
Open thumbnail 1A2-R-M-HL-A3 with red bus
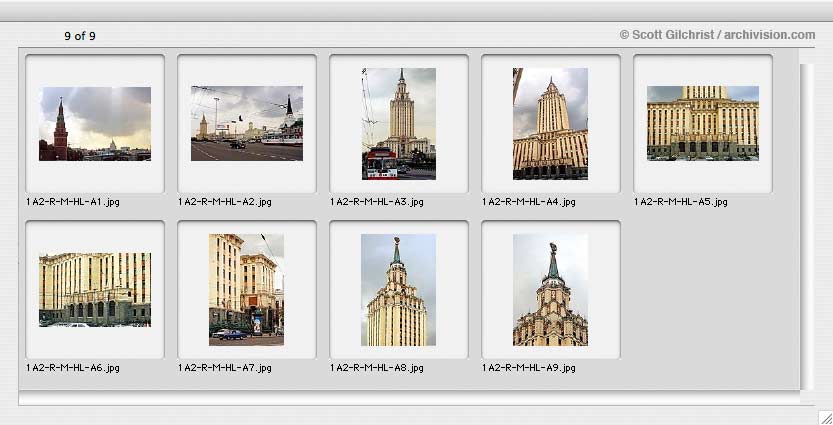coord(399,124)
